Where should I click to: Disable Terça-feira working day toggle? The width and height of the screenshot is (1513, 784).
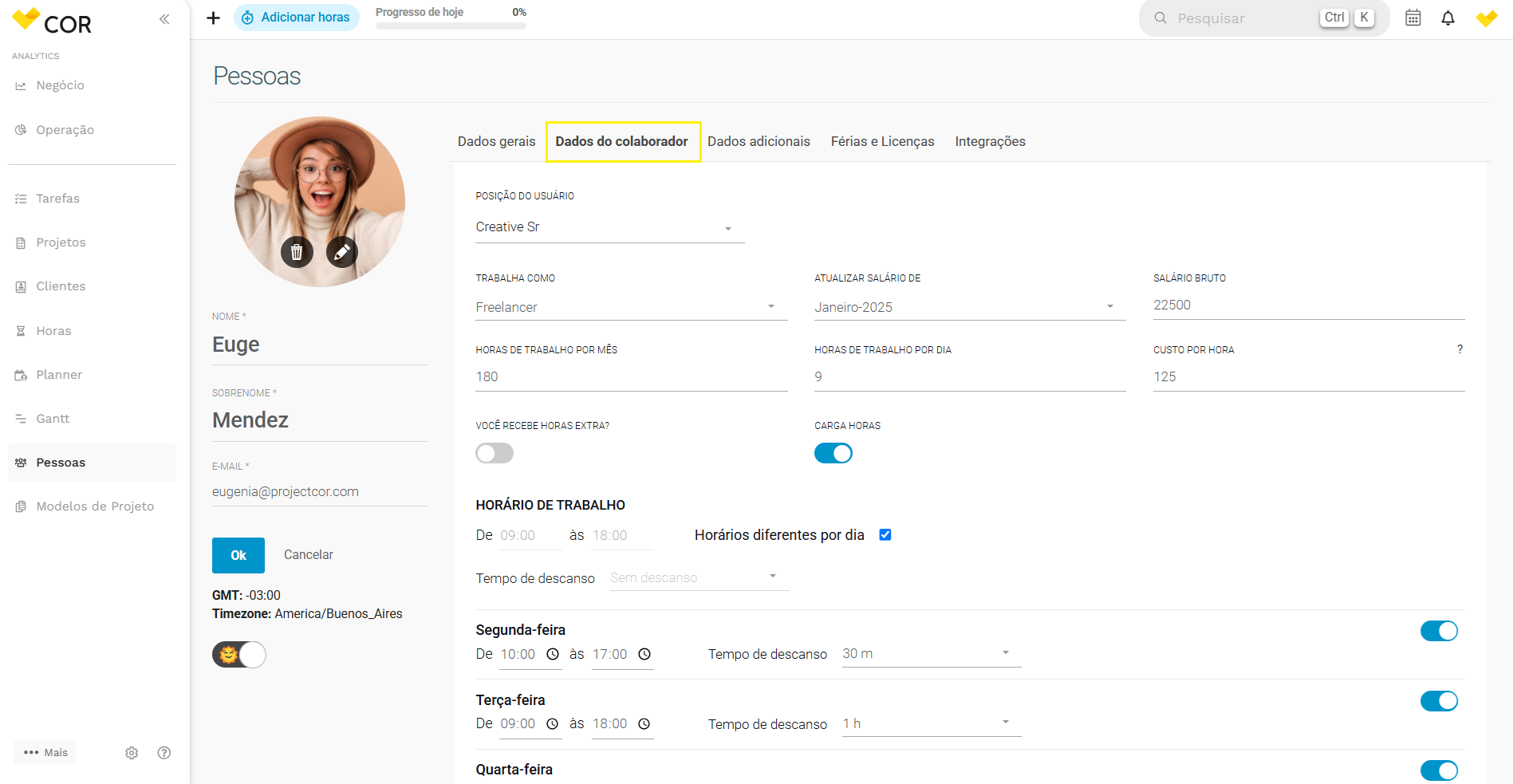click(1439, 701)
